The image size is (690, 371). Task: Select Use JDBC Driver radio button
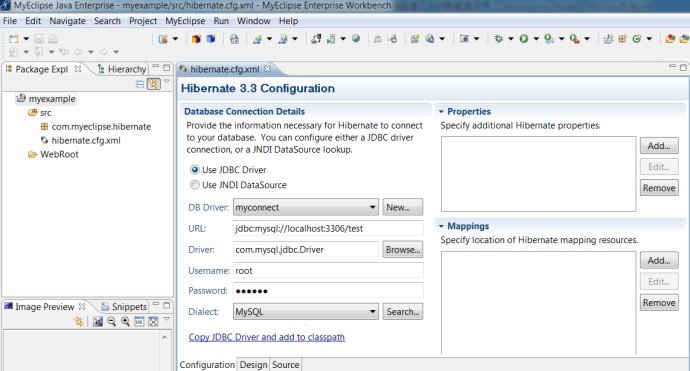pyautogui.click(x=195, y=169)
